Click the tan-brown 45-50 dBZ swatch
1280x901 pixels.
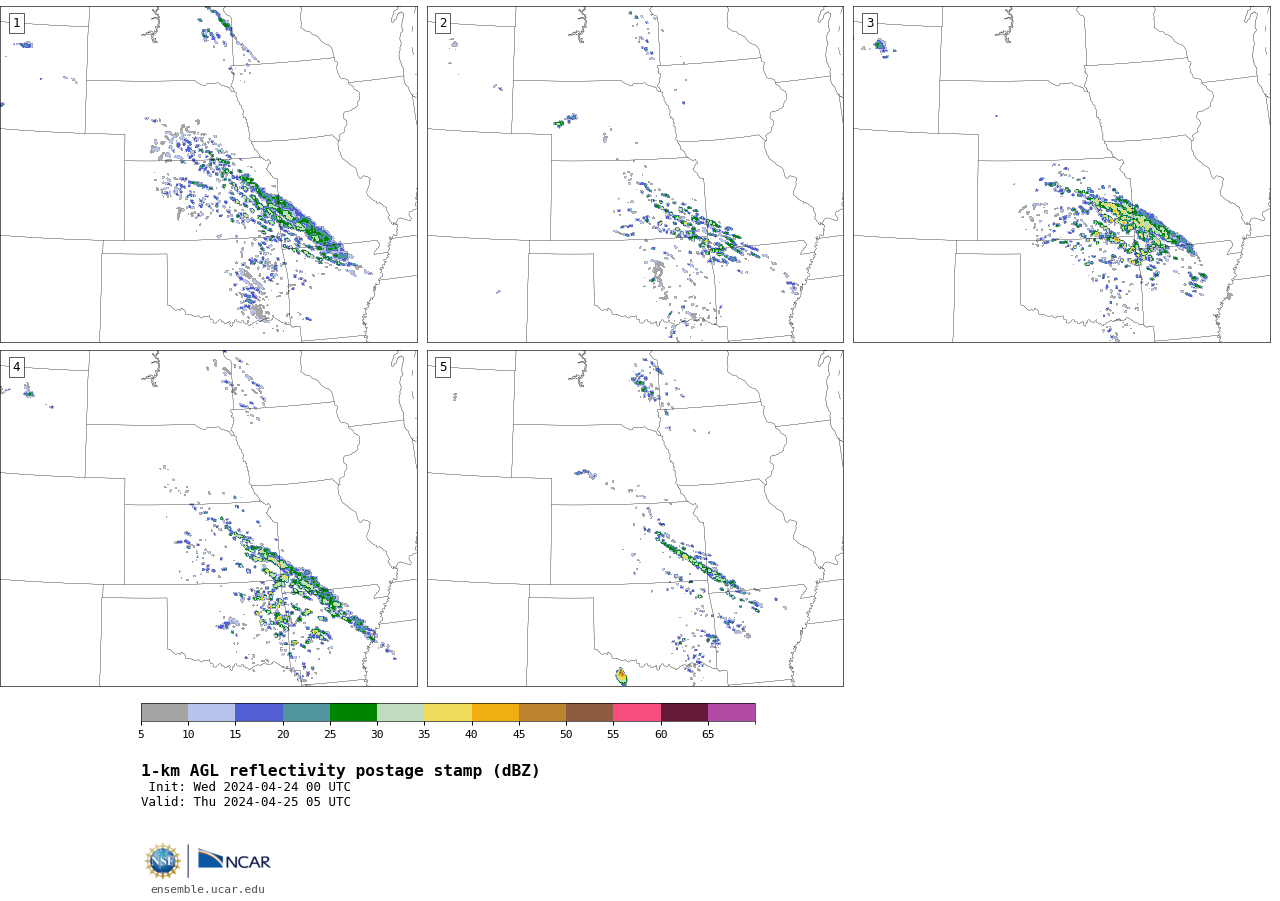(542, 713)
